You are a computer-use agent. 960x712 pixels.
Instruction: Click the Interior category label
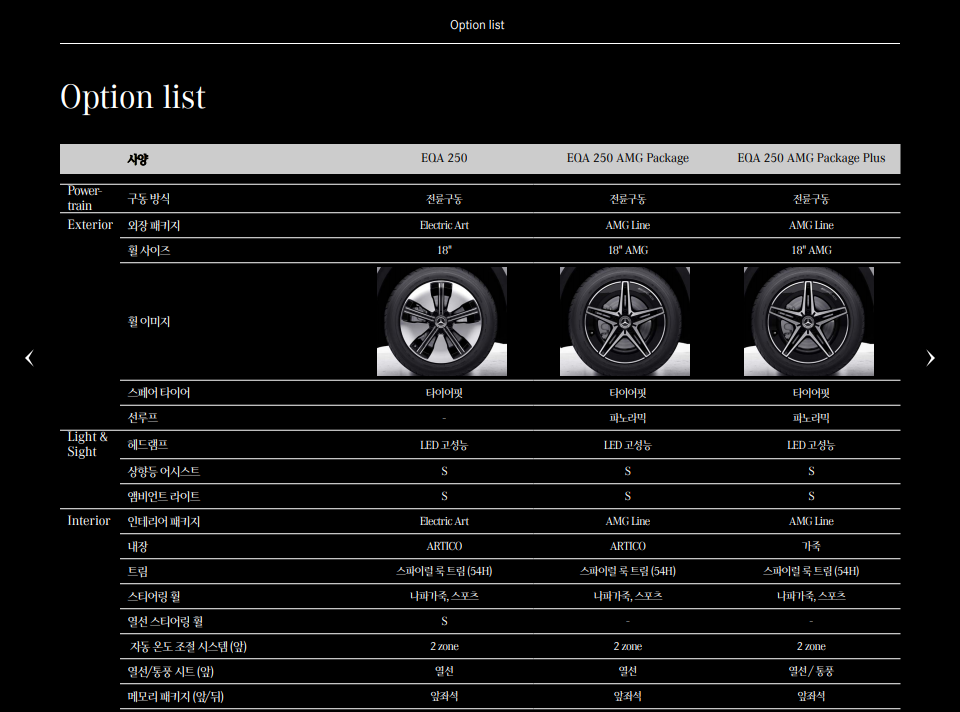click(89, 520)
